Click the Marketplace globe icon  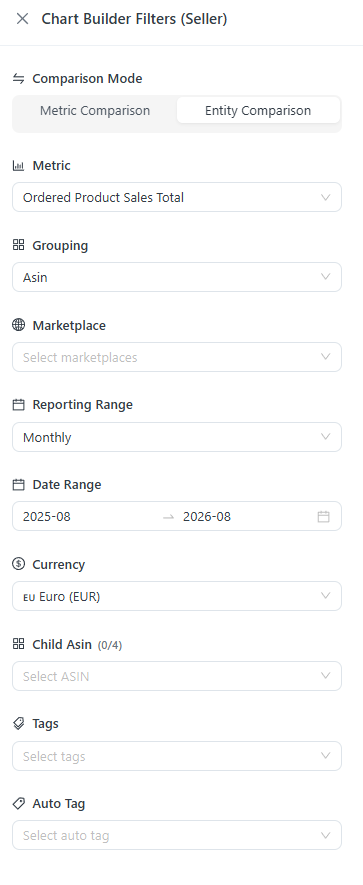pos(19,325)
